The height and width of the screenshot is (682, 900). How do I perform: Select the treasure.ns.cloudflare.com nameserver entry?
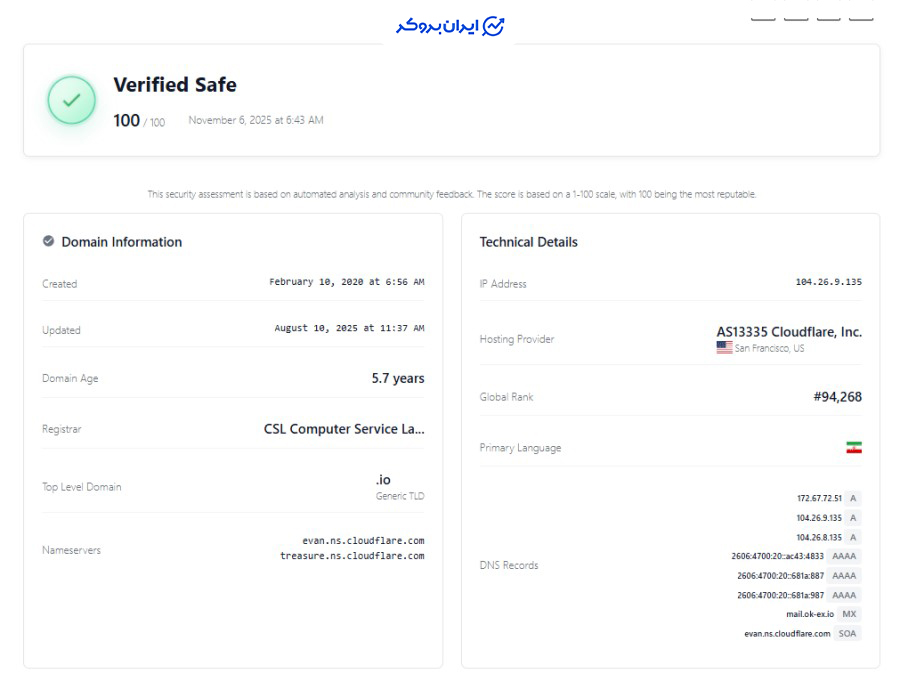click(352, 556)
